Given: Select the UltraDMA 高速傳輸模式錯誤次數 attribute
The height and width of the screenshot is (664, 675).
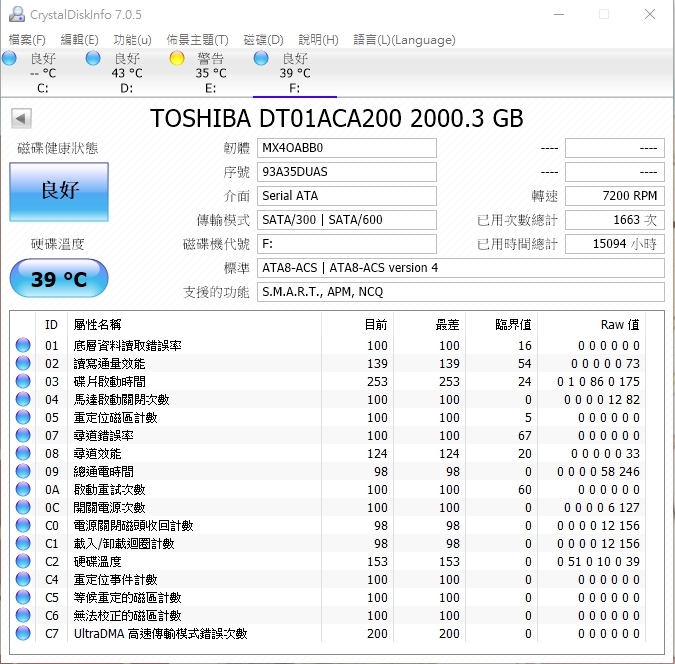Looking at the screenshot, I should point(161,633).
